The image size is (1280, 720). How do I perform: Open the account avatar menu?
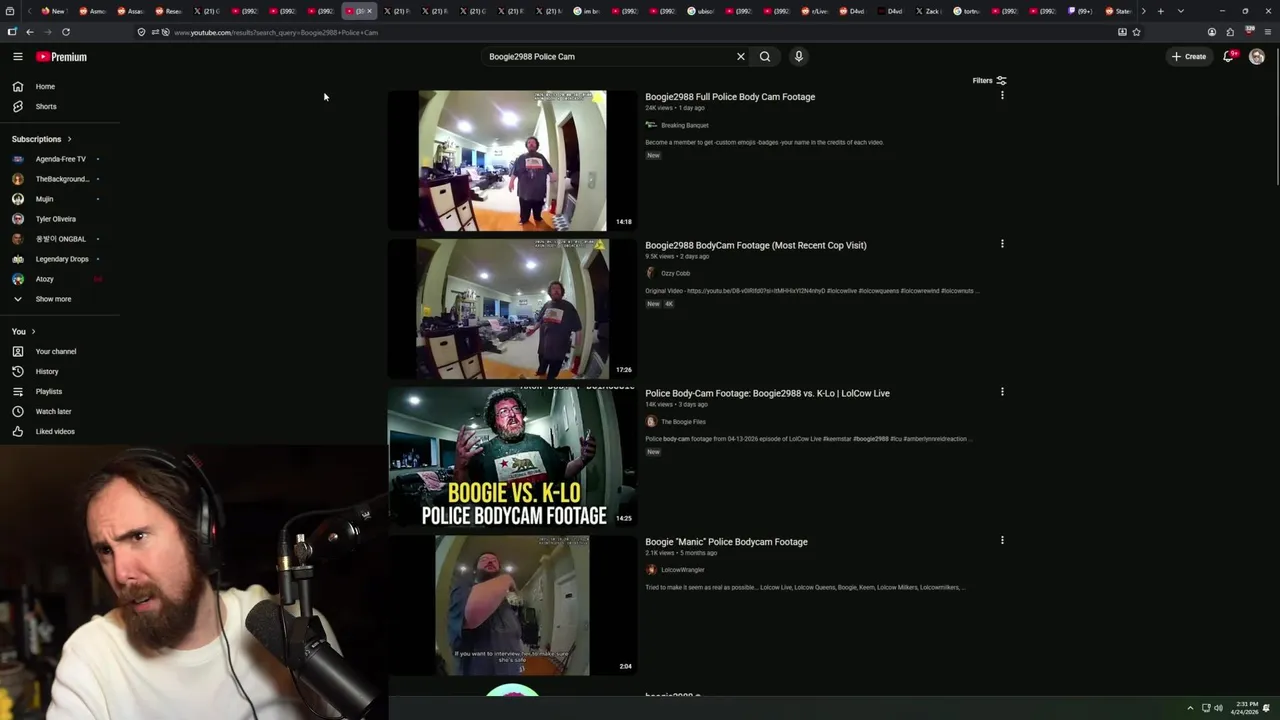coord(1257,57)
